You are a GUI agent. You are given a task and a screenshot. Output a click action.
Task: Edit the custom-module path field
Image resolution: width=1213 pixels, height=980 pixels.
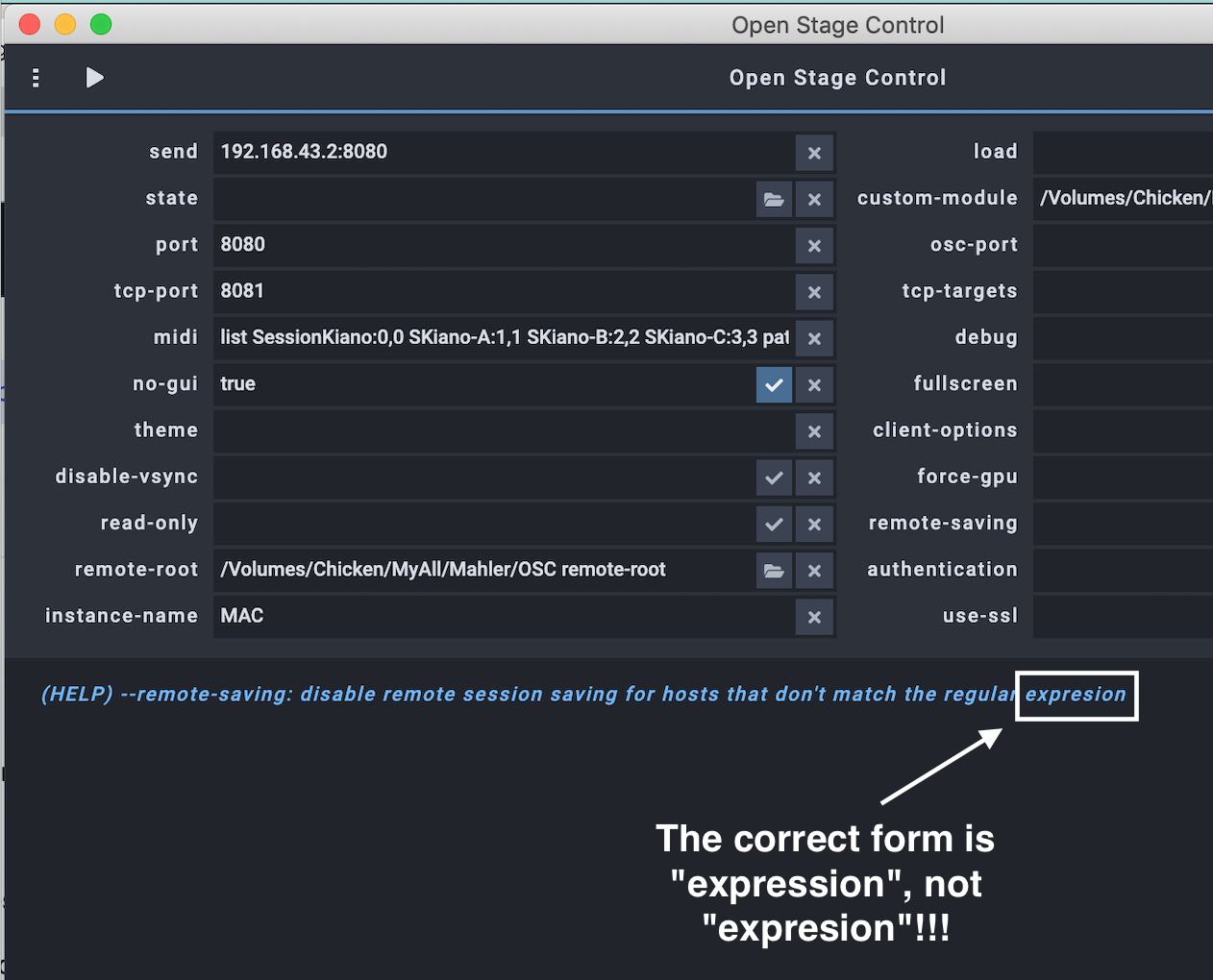tap(1123, 198)
